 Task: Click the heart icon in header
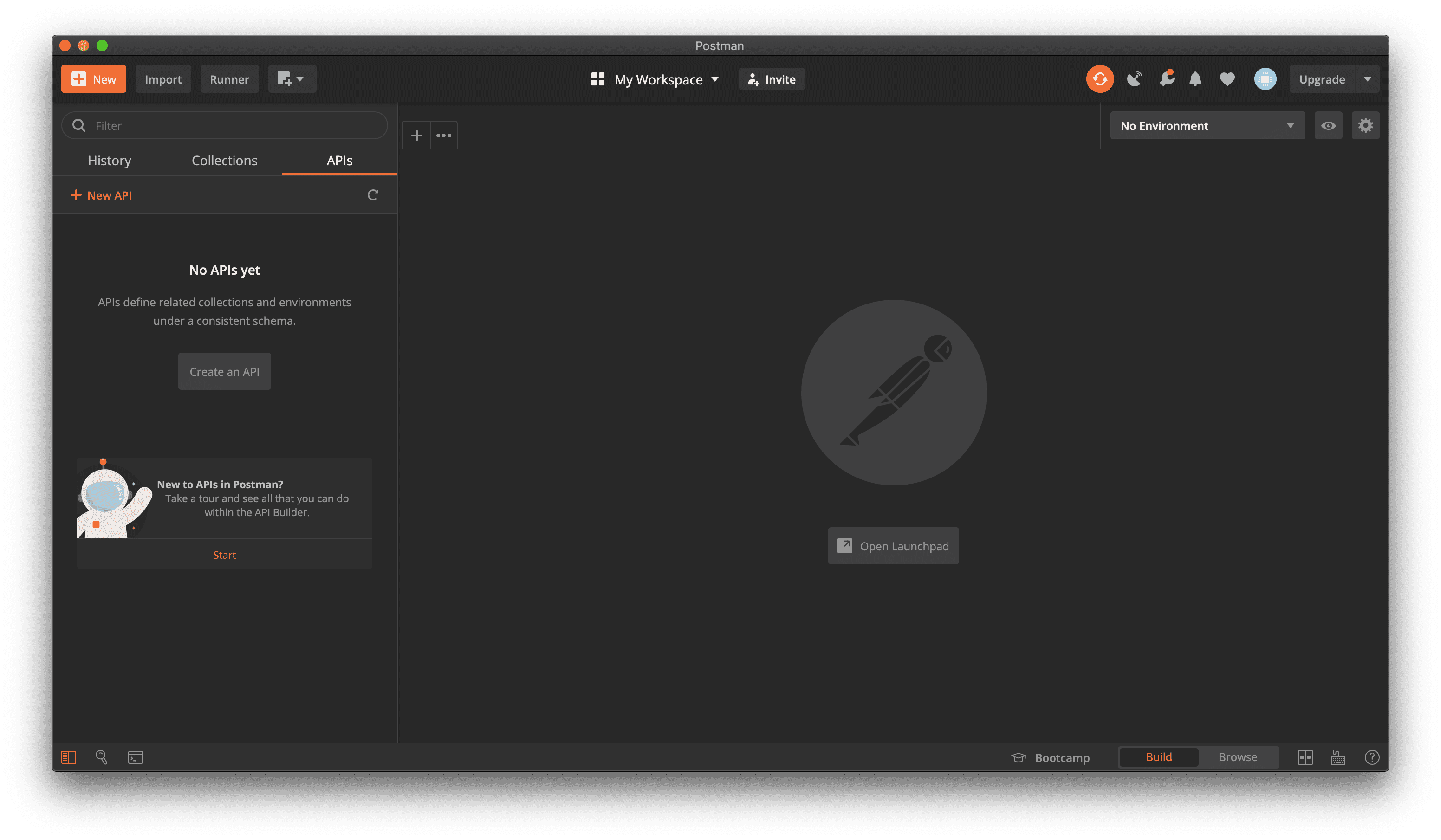pyautogui.click(x=1227, y=79)
